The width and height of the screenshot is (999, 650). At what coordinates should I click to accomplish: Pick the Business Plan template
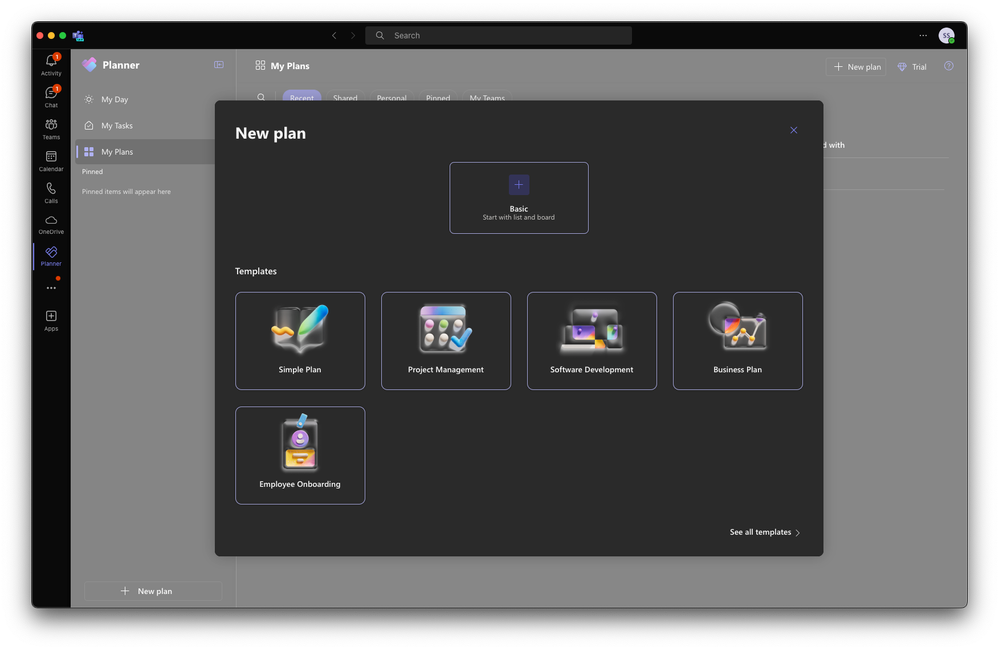[x=738, y=340]
